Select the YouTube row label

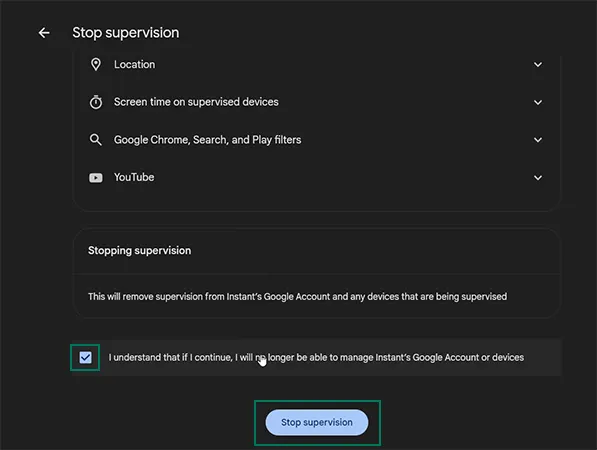click(x=134, y=177)
